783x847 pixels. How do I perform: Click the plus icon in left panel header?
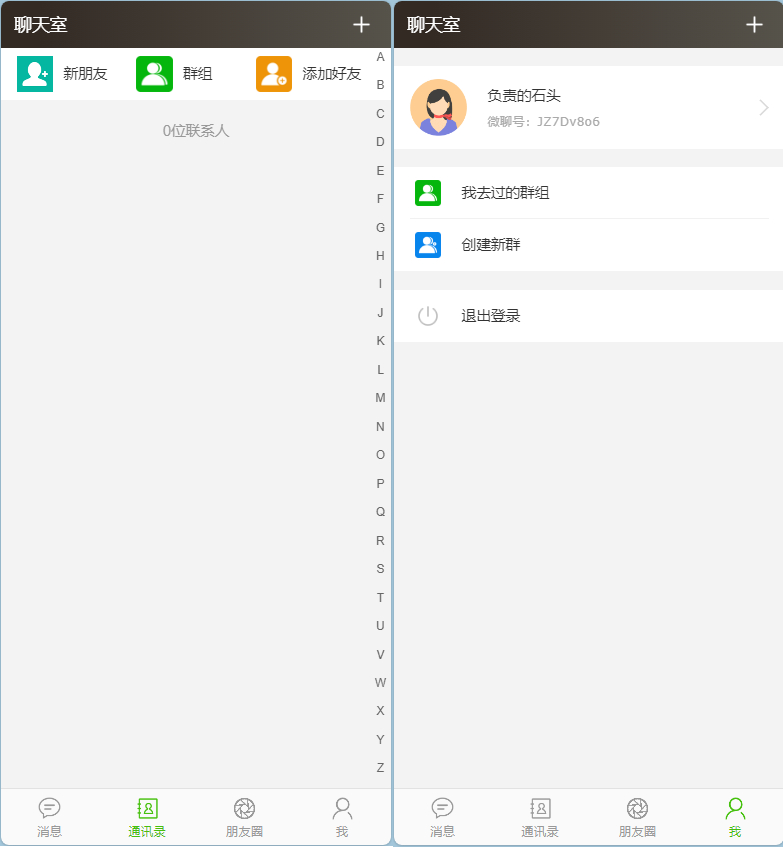(361, 25)
